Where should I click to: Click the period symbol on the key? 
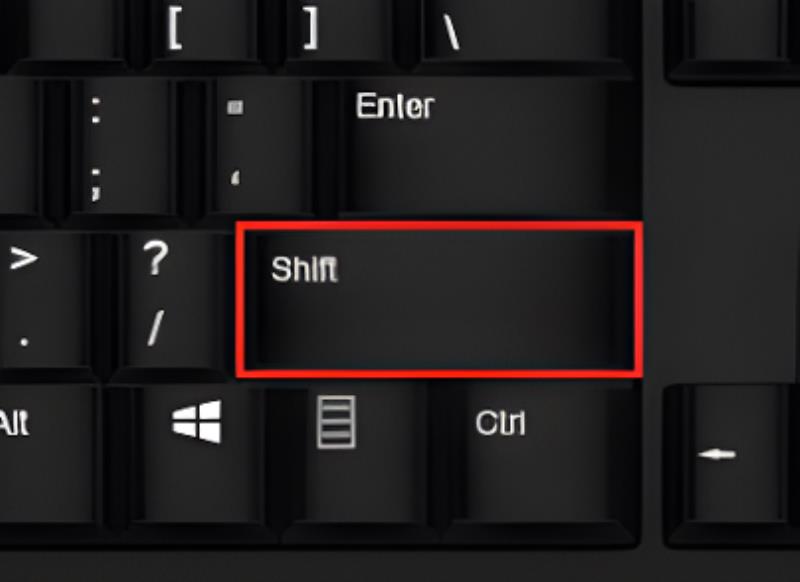click(23, 342)
